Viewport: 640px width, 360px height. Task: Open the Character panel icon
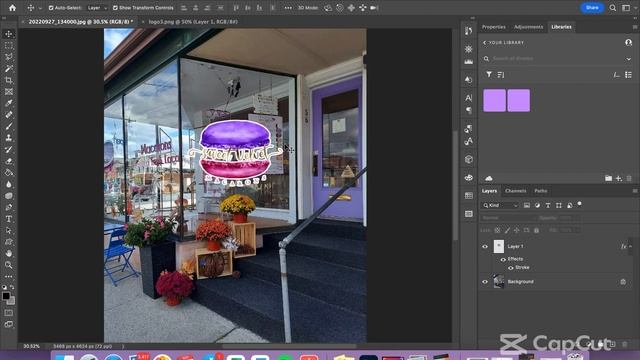click(x=469, y=98)
